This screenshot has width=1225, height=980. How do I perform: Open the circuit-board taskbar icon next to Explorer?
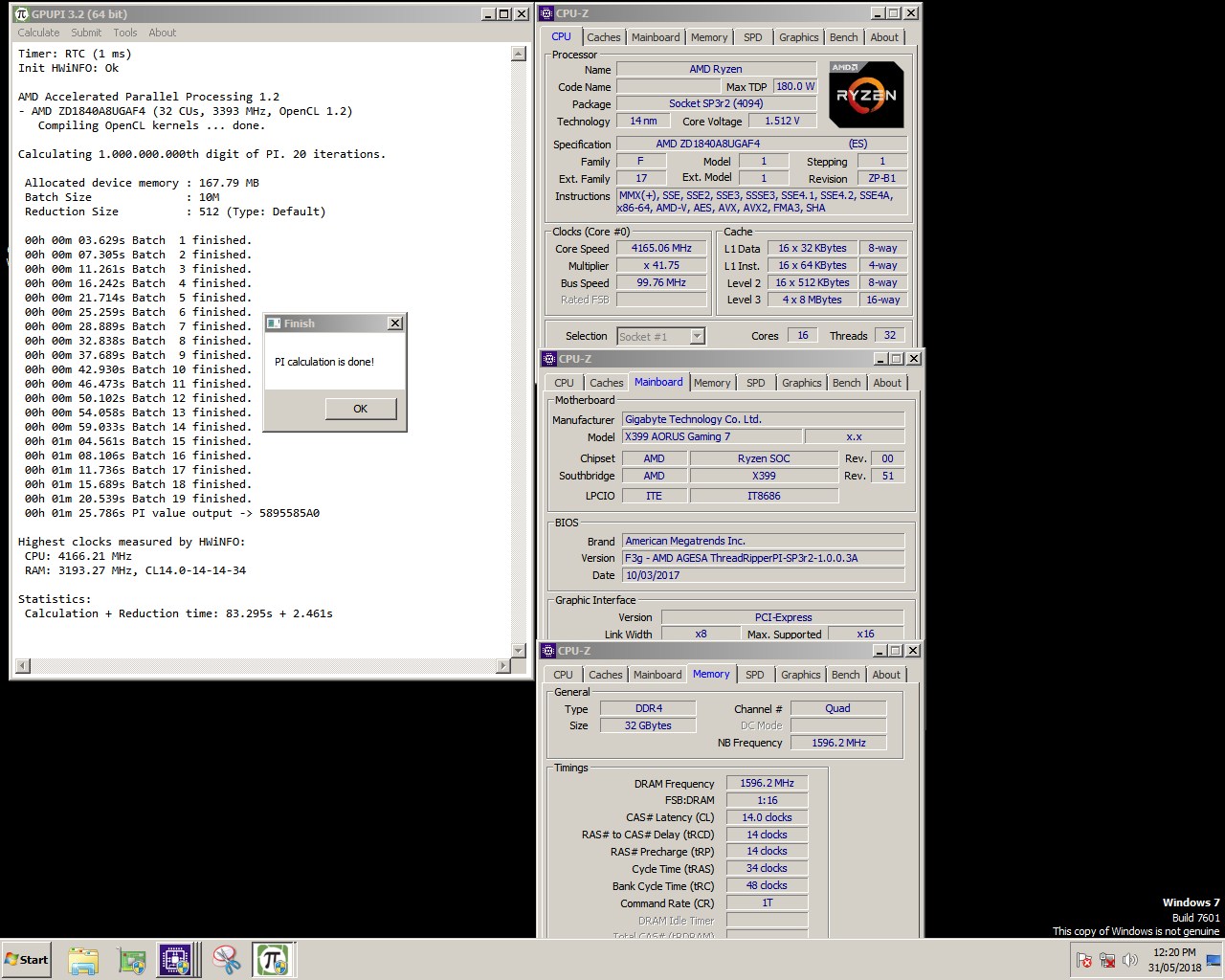point(131,960)
